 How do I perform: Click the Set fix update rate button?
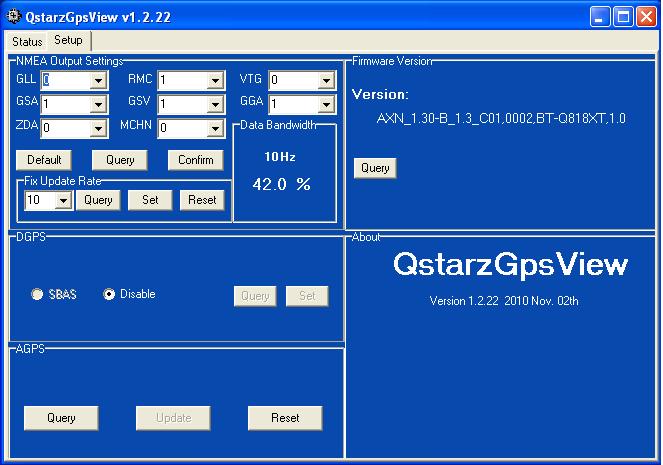click(150, 200)
